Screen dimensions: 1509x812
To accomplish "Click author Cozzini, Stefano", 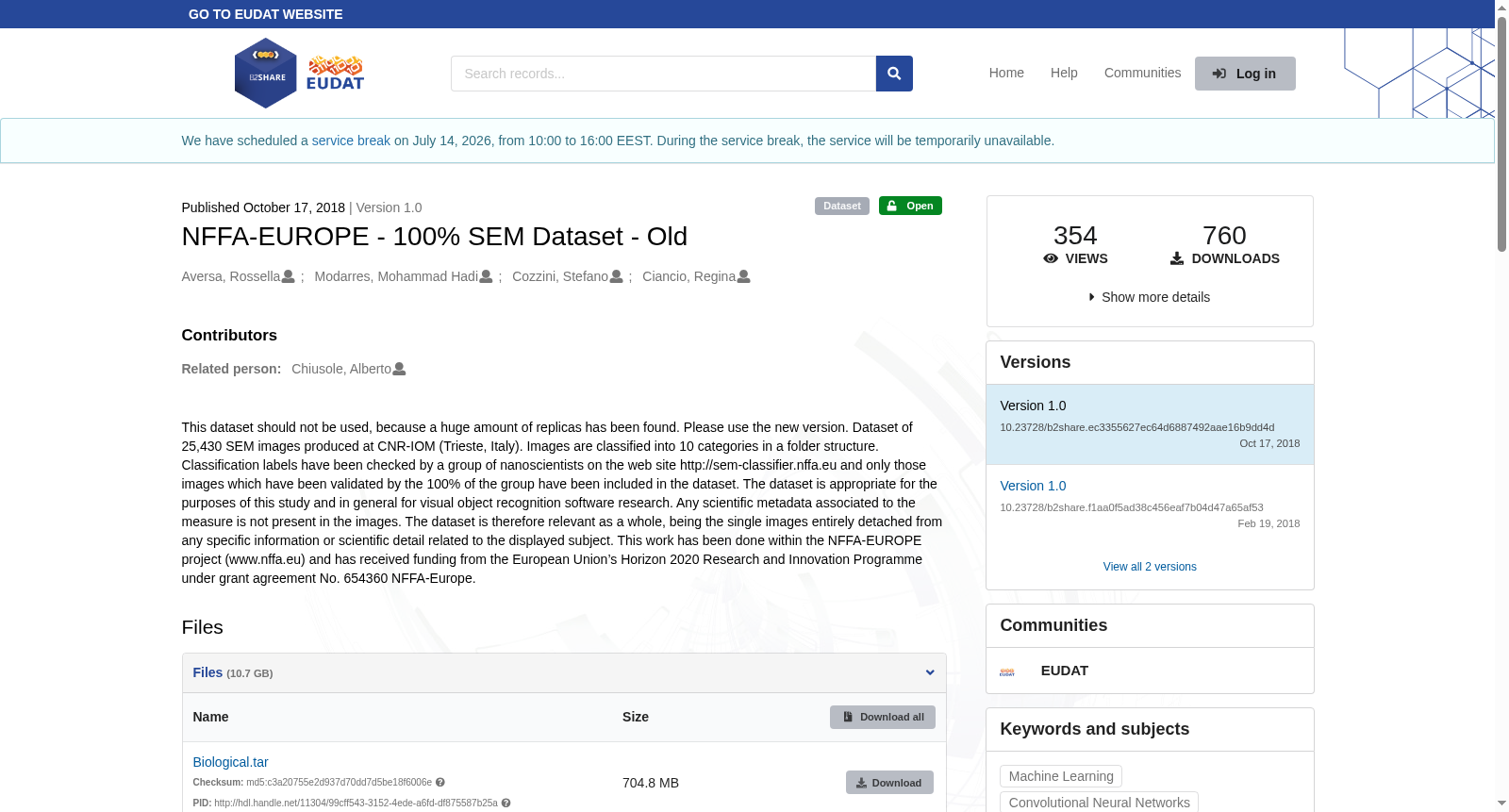I will [x=560, y=276].
